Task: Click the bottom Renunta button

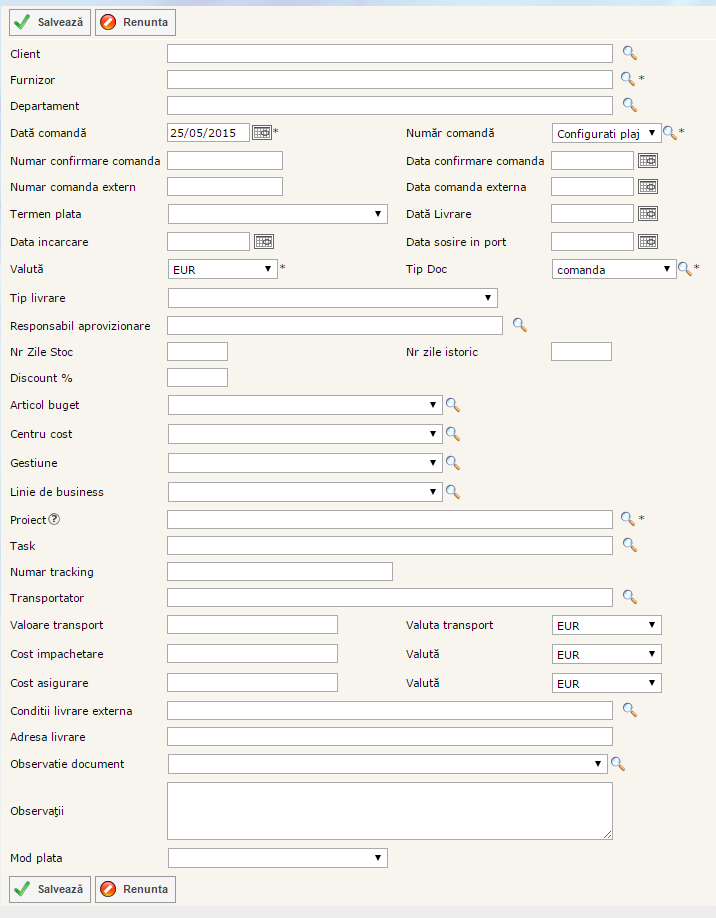Action: [x=135, y=888]
